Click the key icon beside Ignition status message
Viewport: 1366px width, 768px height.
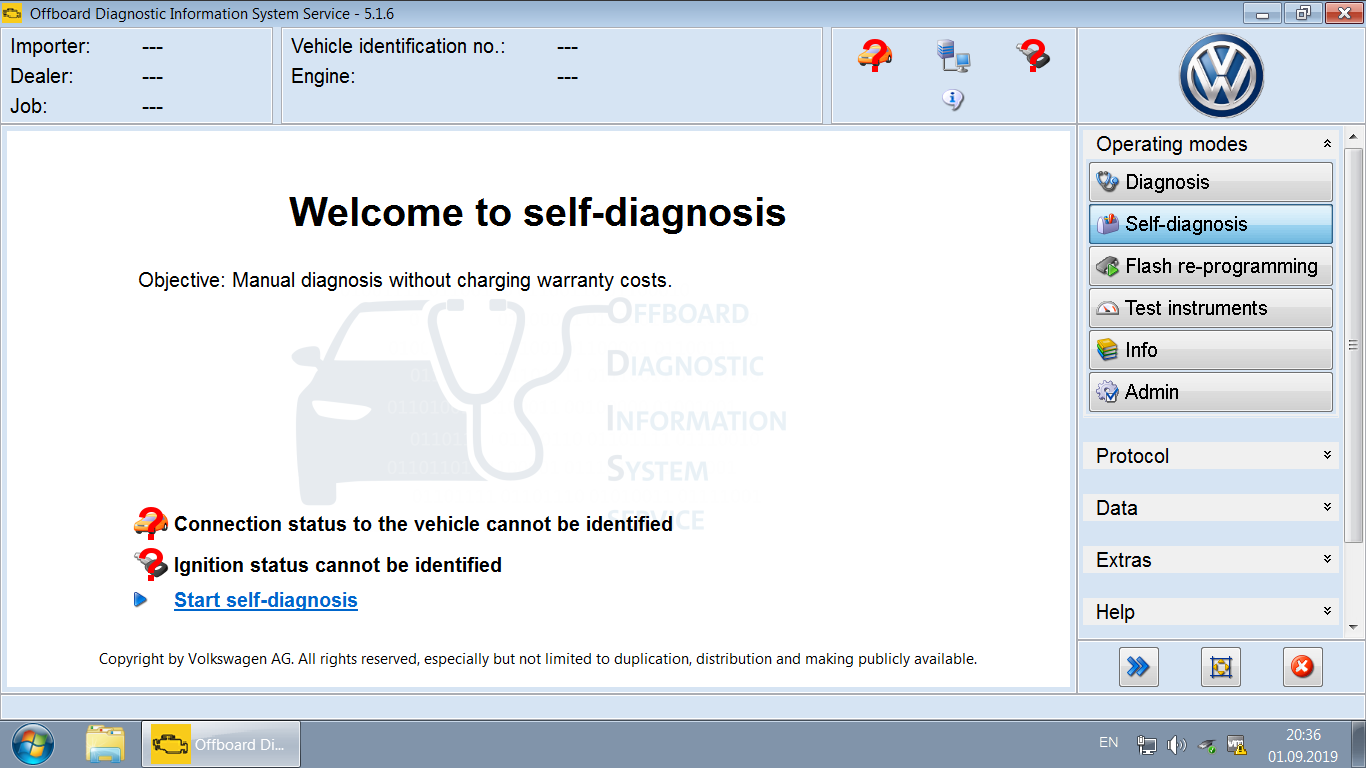click(151, 565)
